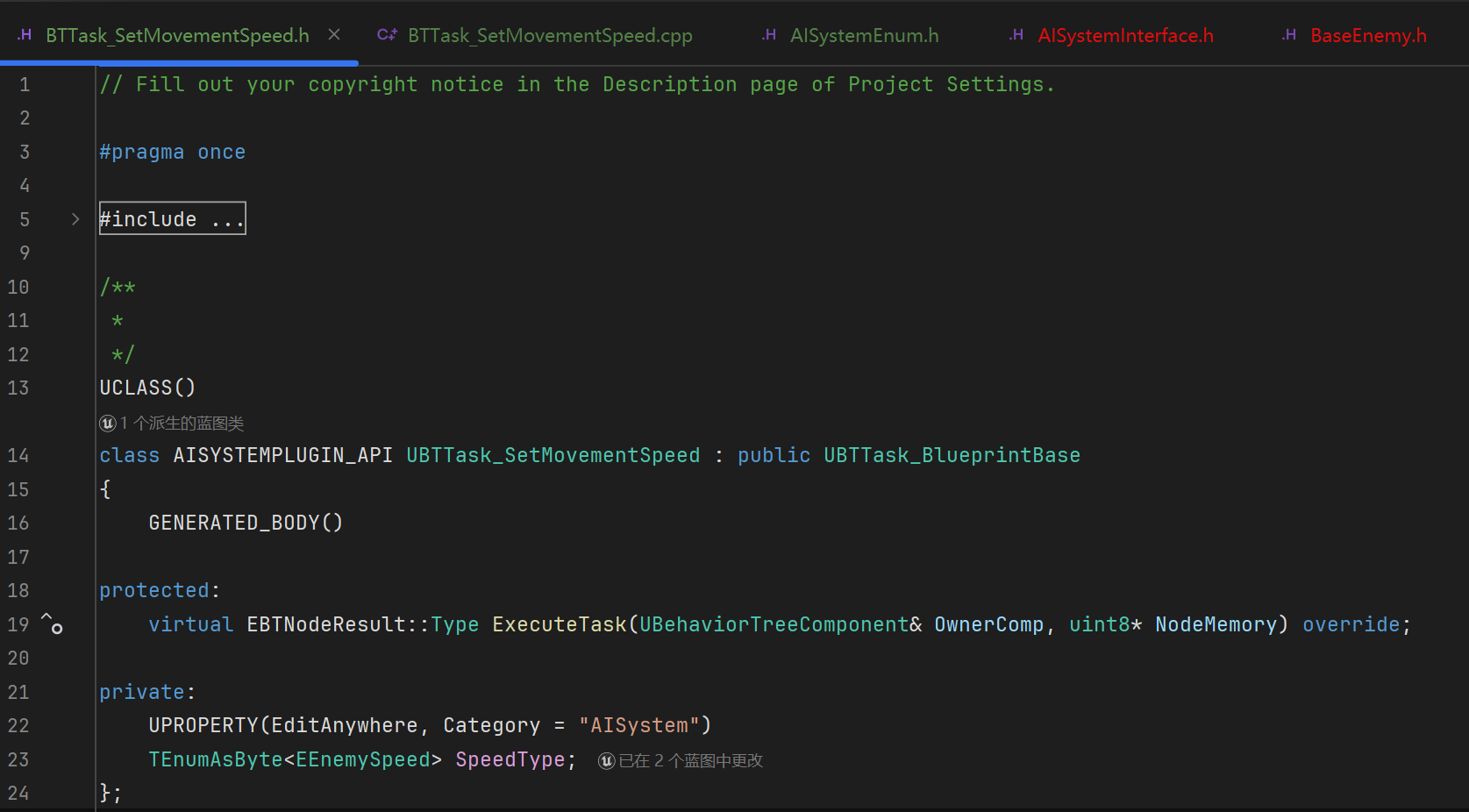
Task: Click the EEnemySpeed template argument
Action: point(362,759)
